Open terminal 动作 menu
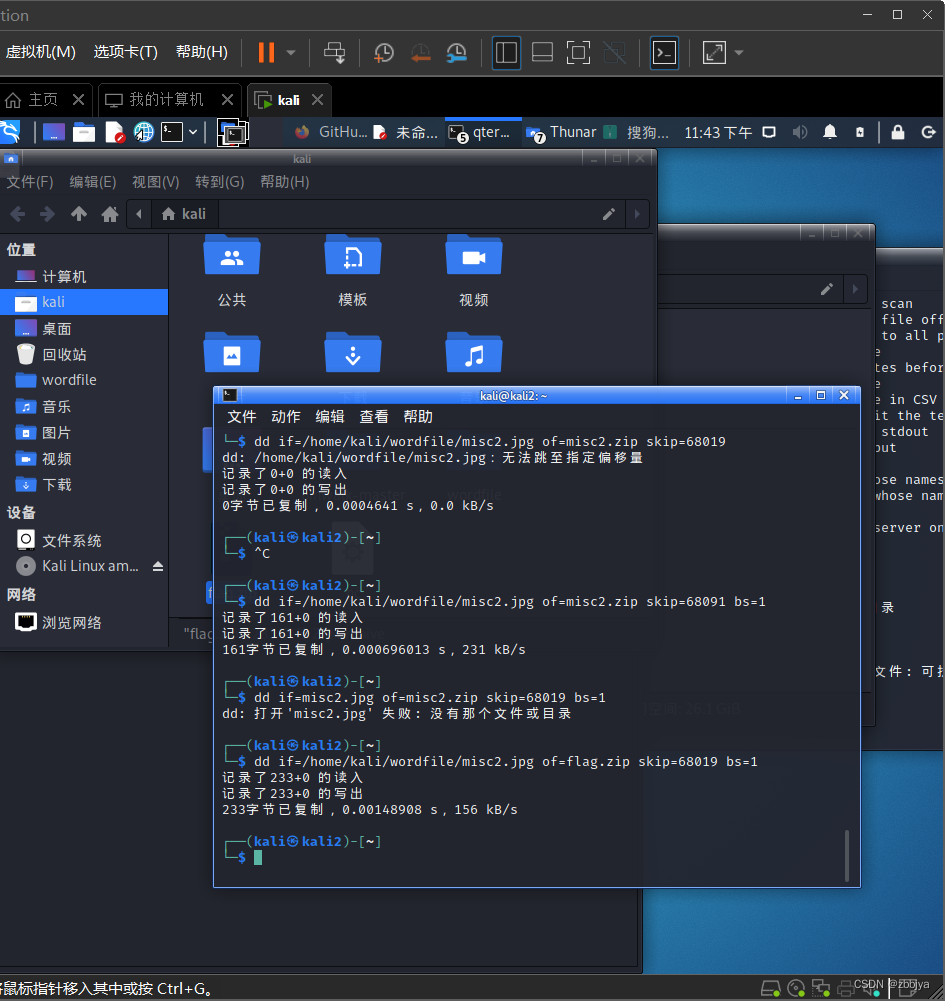The image size is (945, 1001). [285, 417]
